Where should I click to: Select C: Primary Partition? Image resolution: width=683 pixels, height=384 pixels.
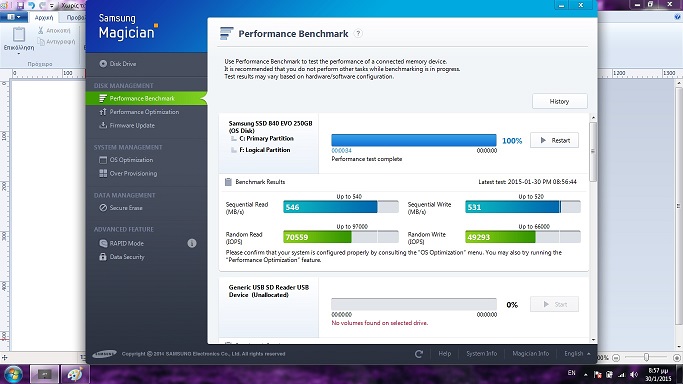click(x=266, y=138)
